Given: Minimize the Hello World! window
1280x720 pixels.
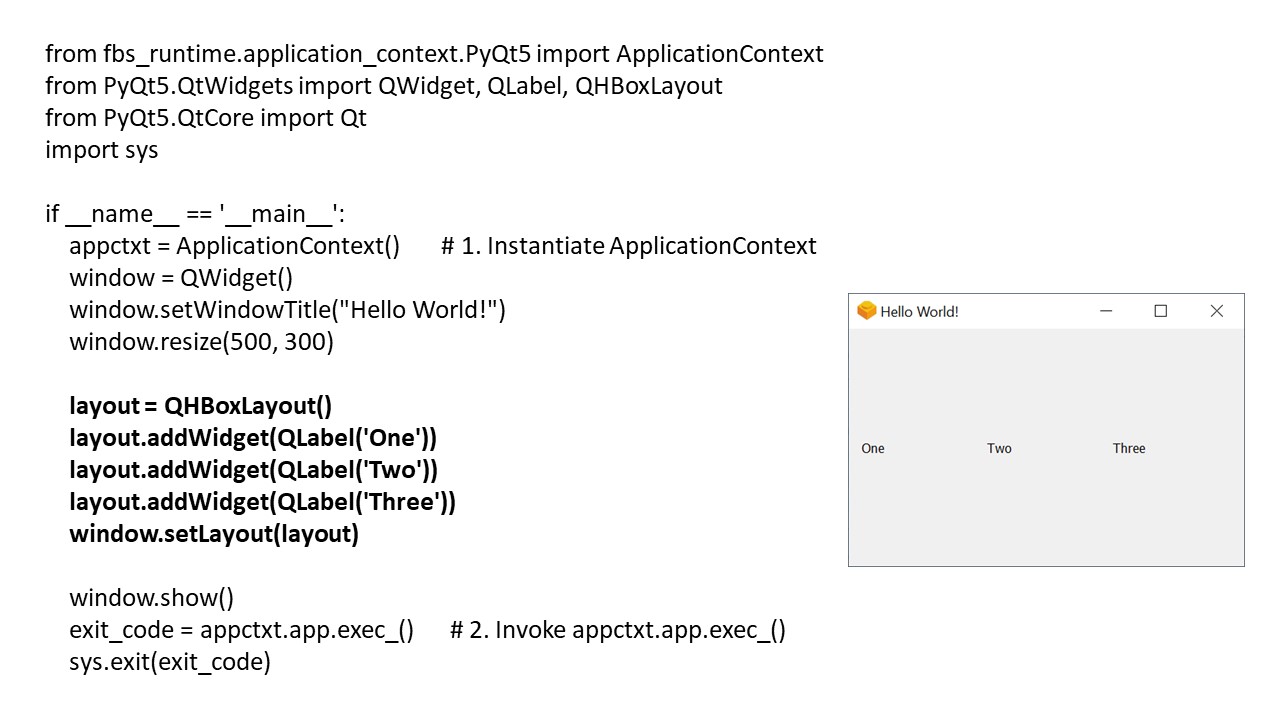Looking at the screenshot, I should pos(1106,311).
